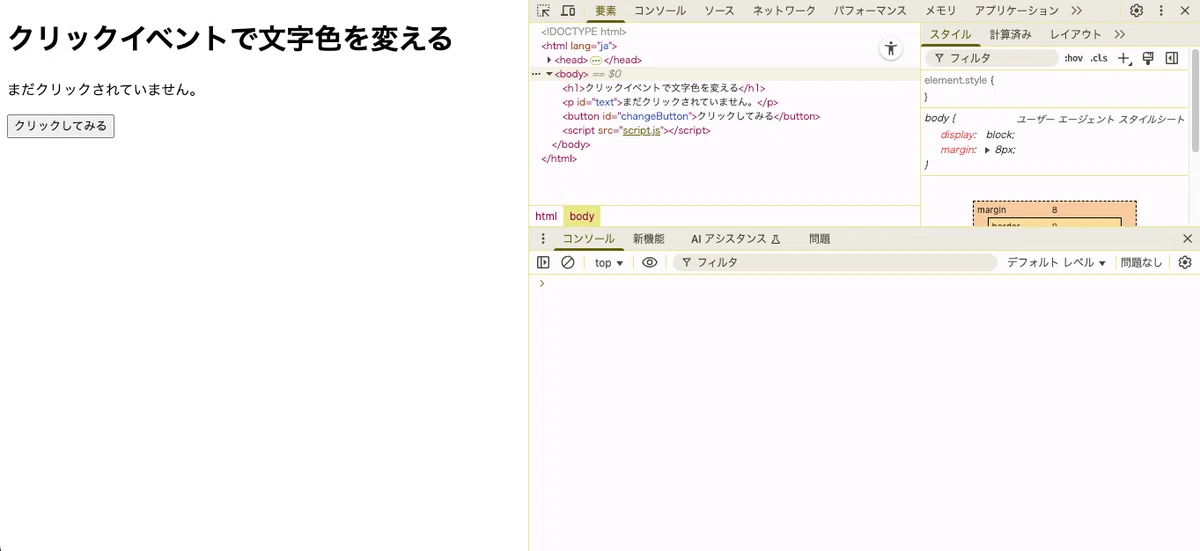Expand the head element node
The width and height of the screenshot is (1200, 551).
[x=549, y=60]
